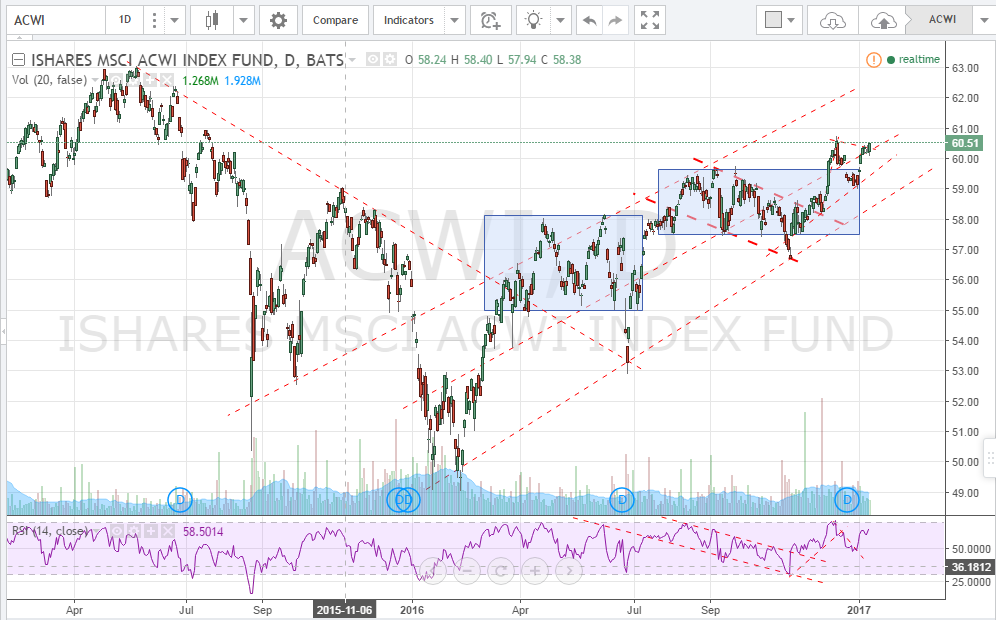996x620 pixels.
Task: Click the plus icon on the Vol legend
Action: click(x=151, y=80)
